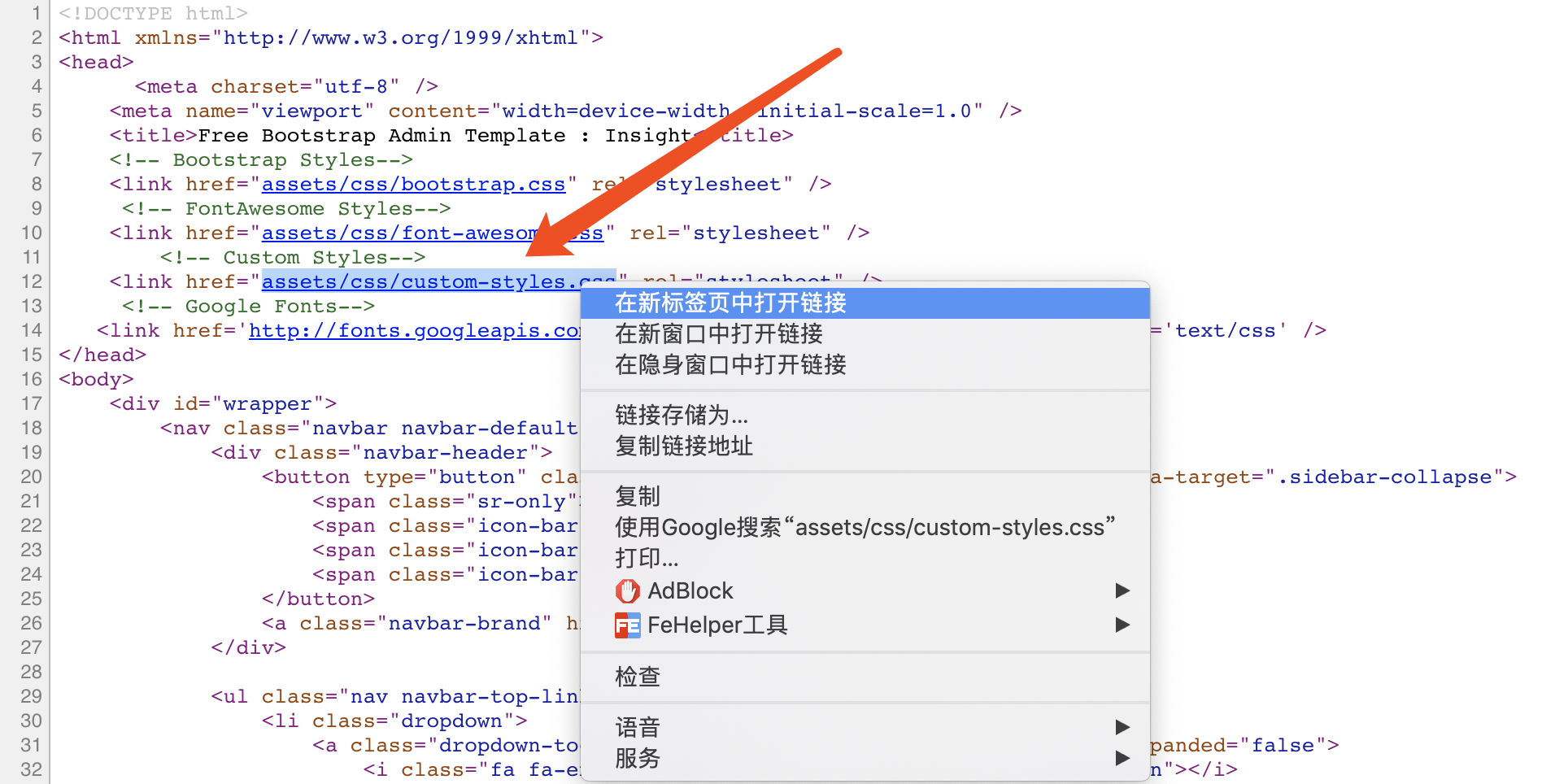Select 复制链接地址 menu entry
1555x784 pixels.
click(x=865, y=446)
